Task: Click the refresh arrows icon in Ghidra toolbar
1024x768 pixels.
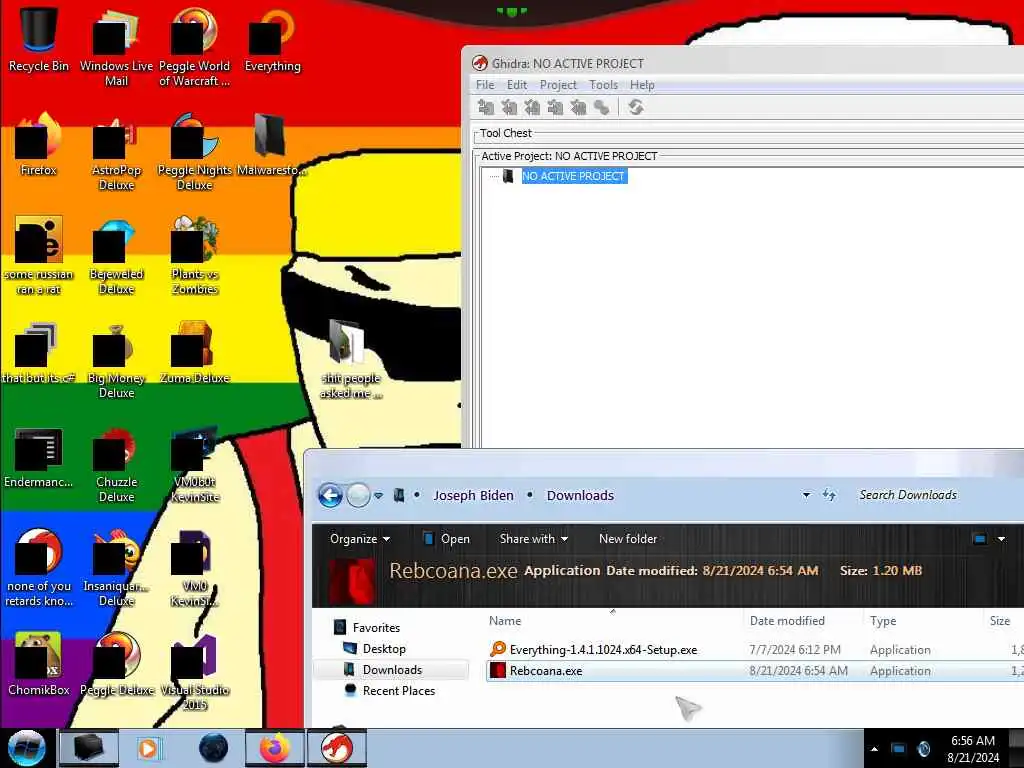Action: [x=635, y=108]
